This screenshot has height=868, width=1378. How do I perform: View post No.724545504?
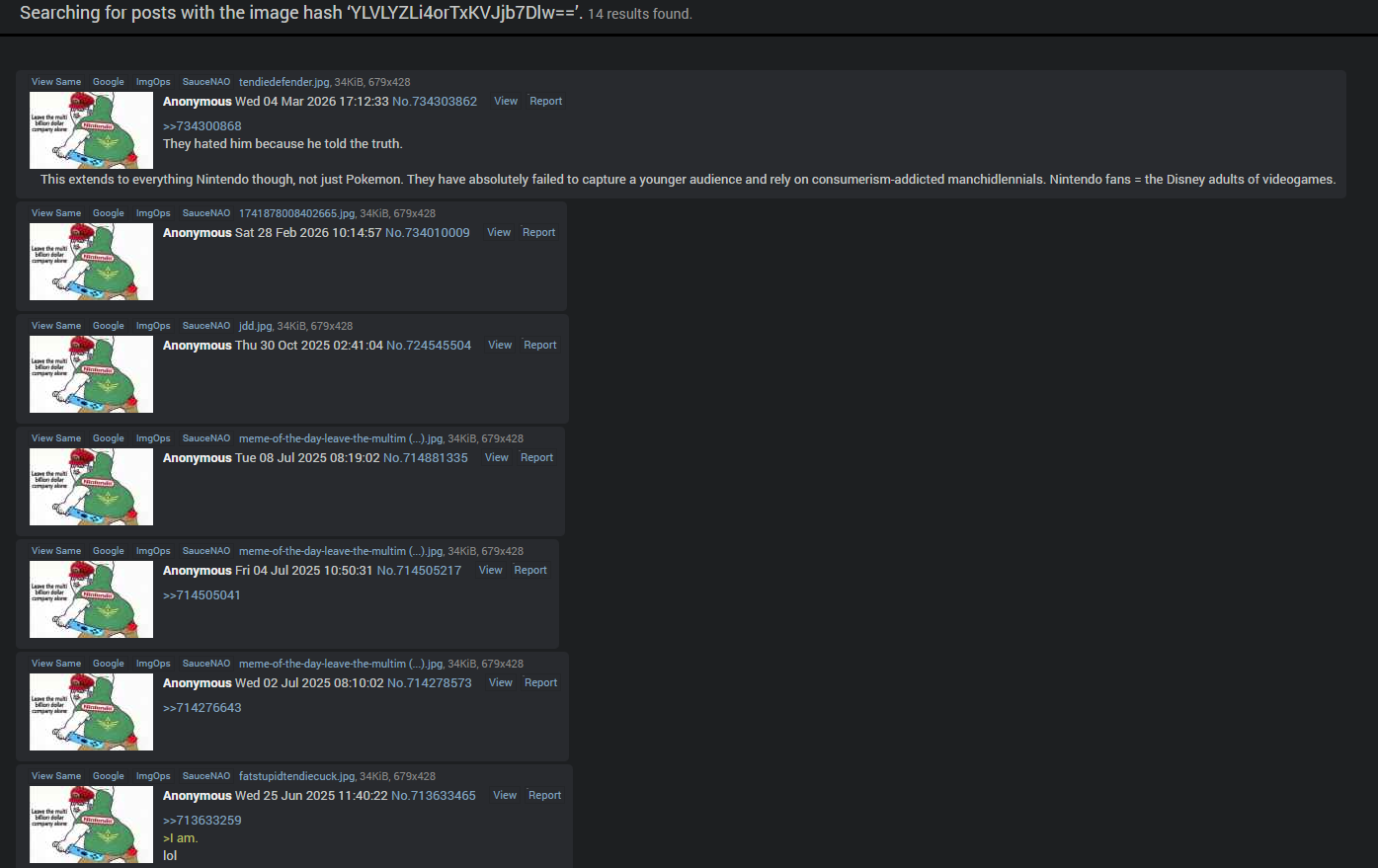pos(500,345)
